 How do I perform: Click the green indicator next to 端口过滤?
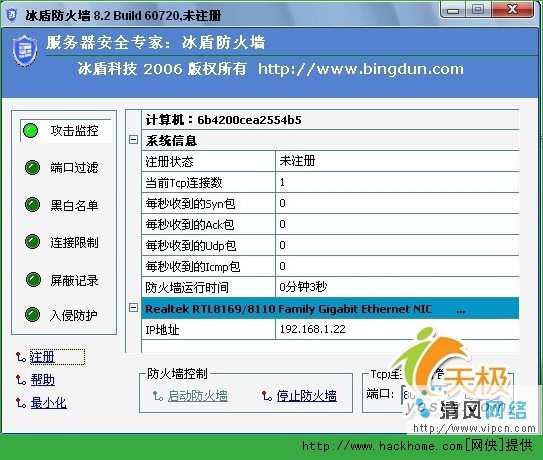click(x=33, y=168)
